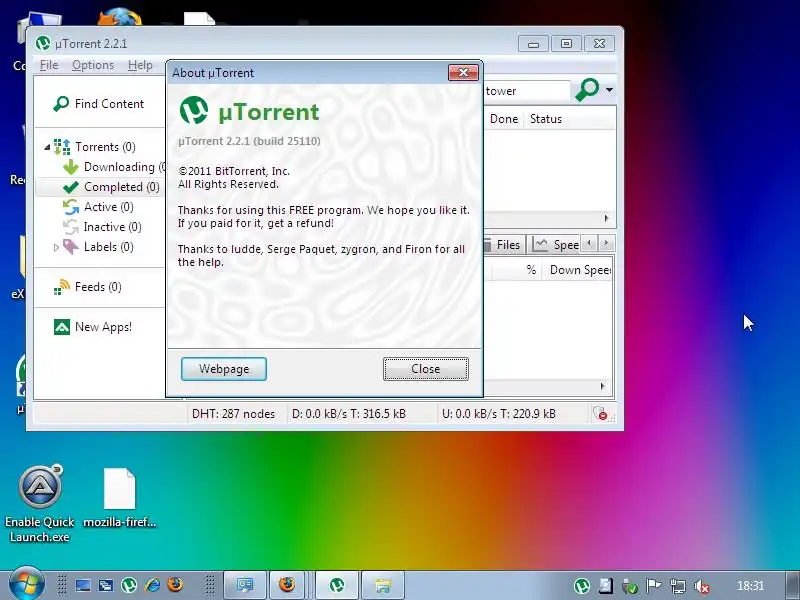
Task: Click the tab strip right scroll arrow
Action: [x=606, y=243]
